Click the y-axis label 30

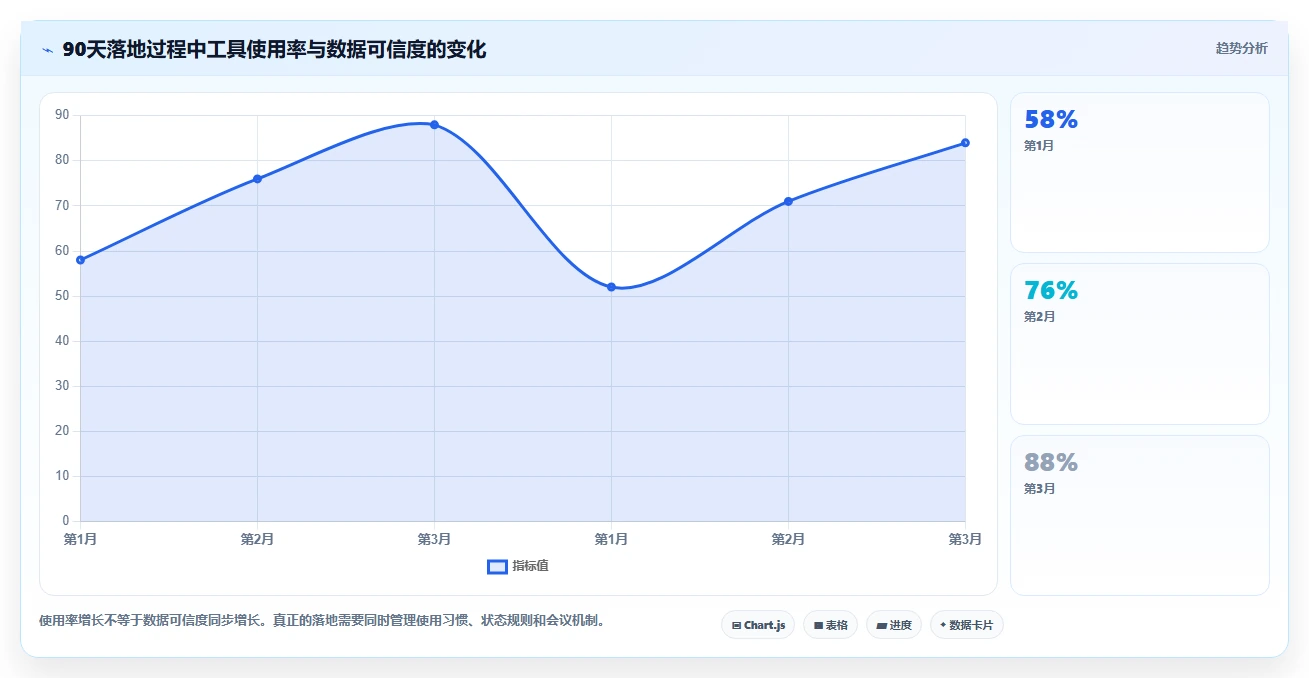point(62,386)
